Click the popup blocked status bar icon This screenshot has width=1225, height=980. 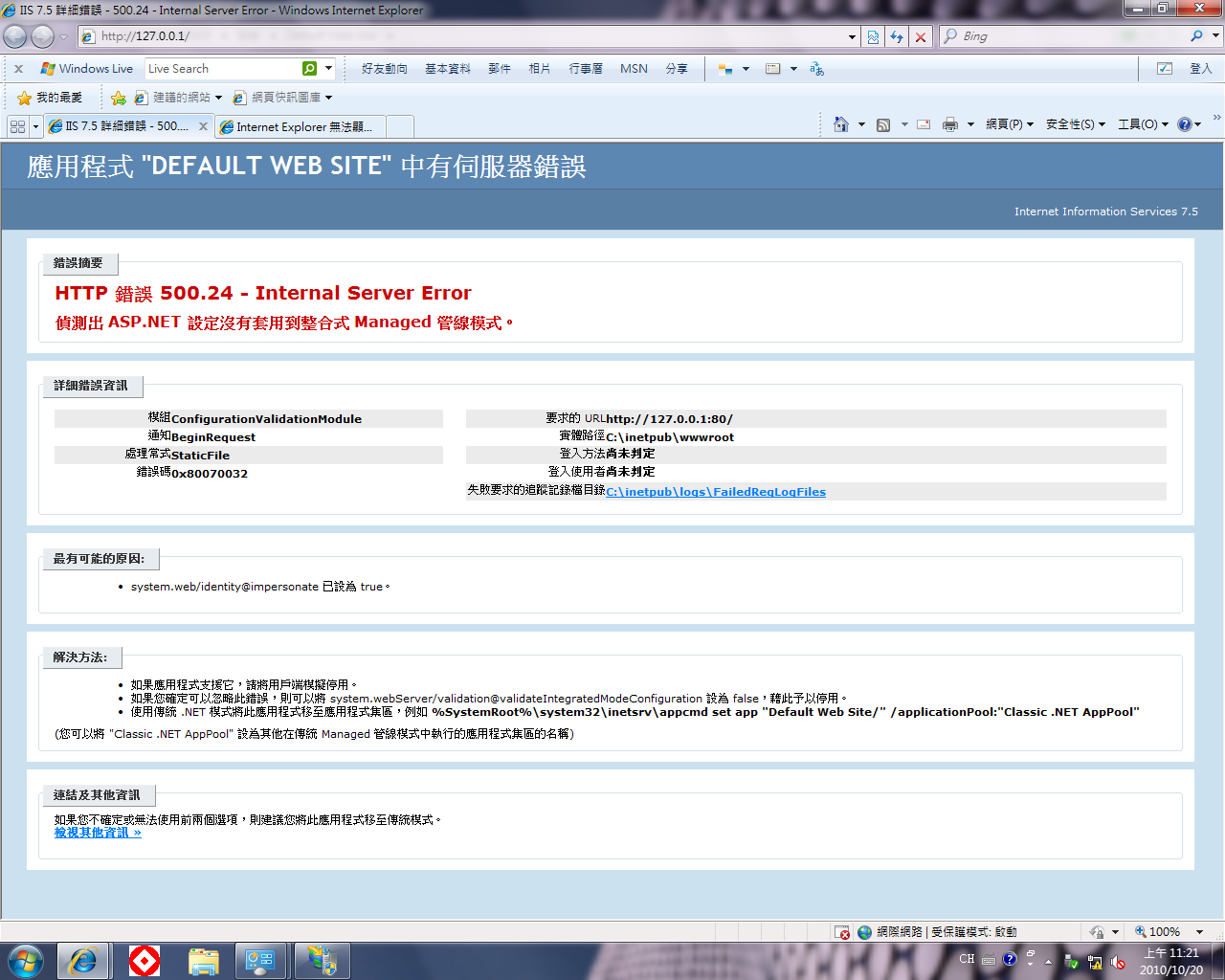[x=842, y=932]
